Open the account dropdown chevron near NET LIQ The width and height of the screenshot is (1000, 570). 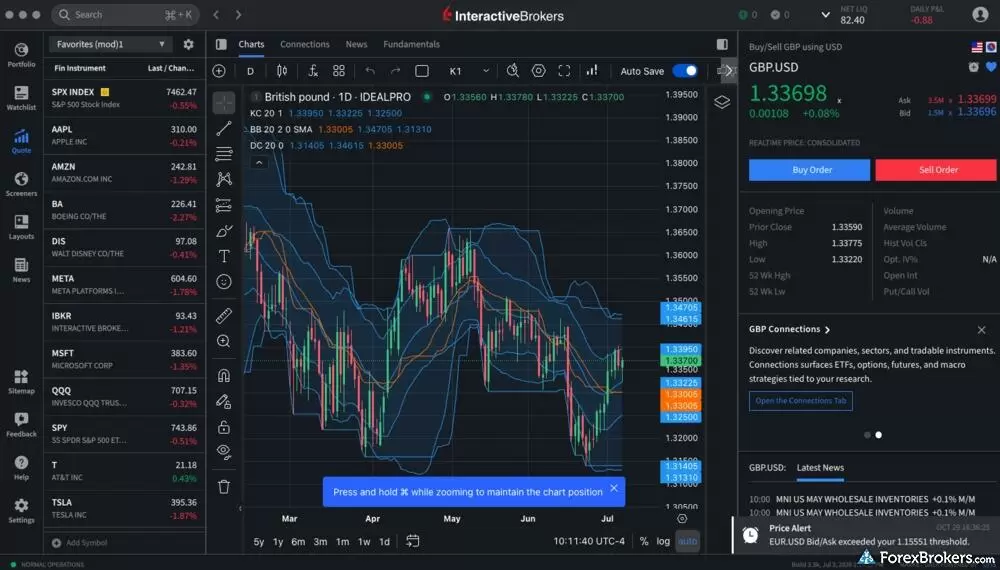[x=825, y=15]
